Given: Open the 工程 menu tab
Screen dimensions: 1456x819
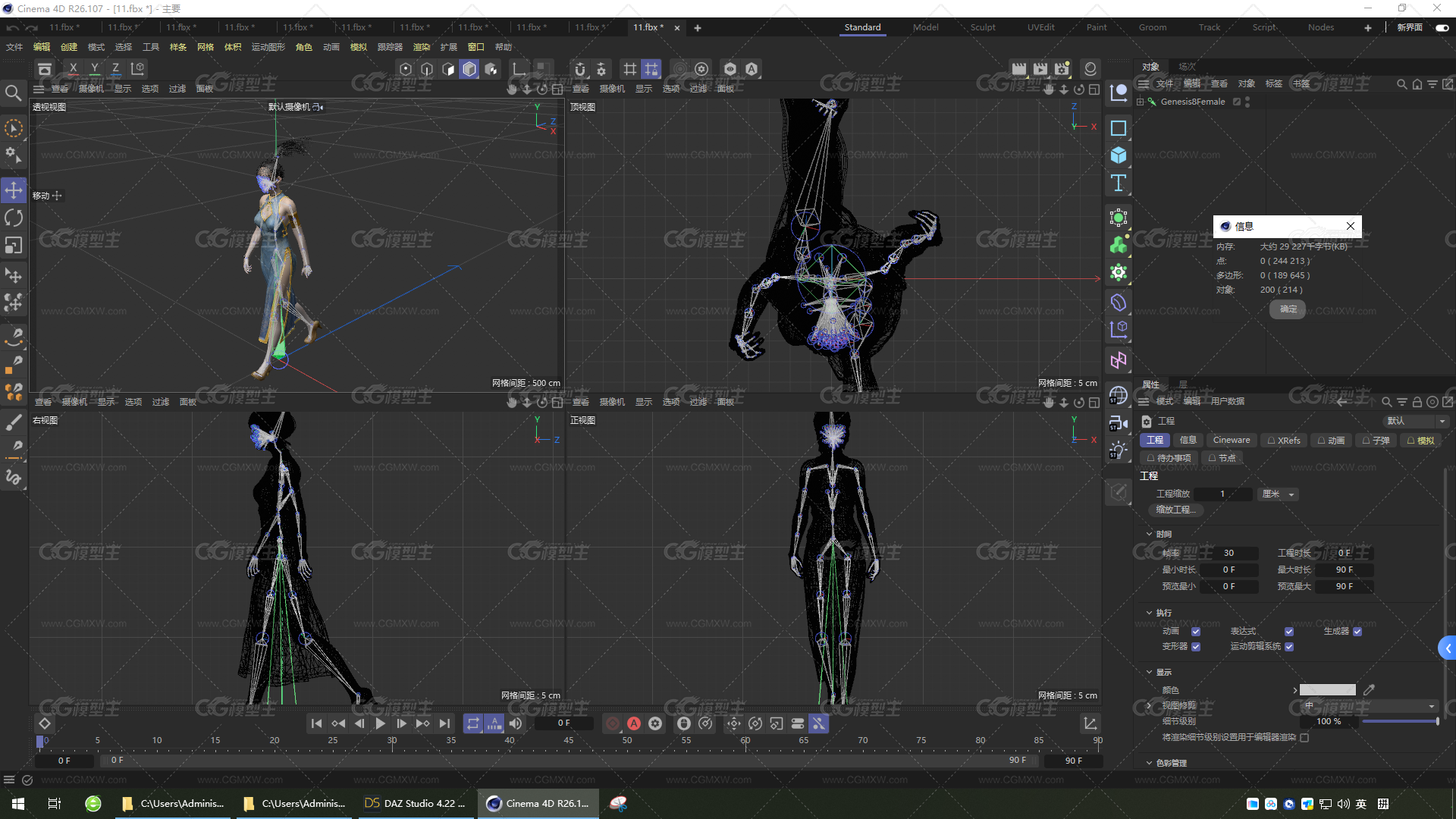Looking at the screenshot, I should pos(1155,439).
